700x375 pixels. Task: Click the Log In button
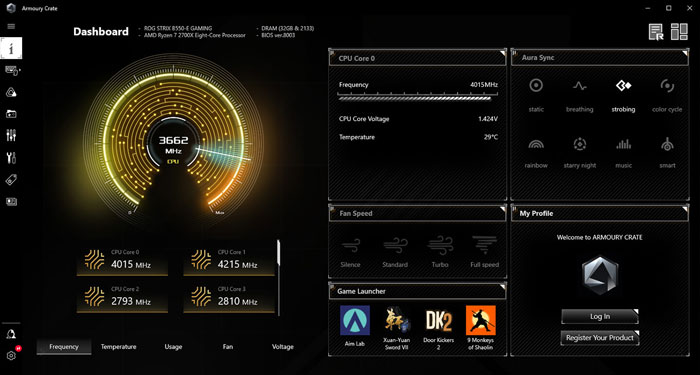pyautogui.click(x=600, y=317)
